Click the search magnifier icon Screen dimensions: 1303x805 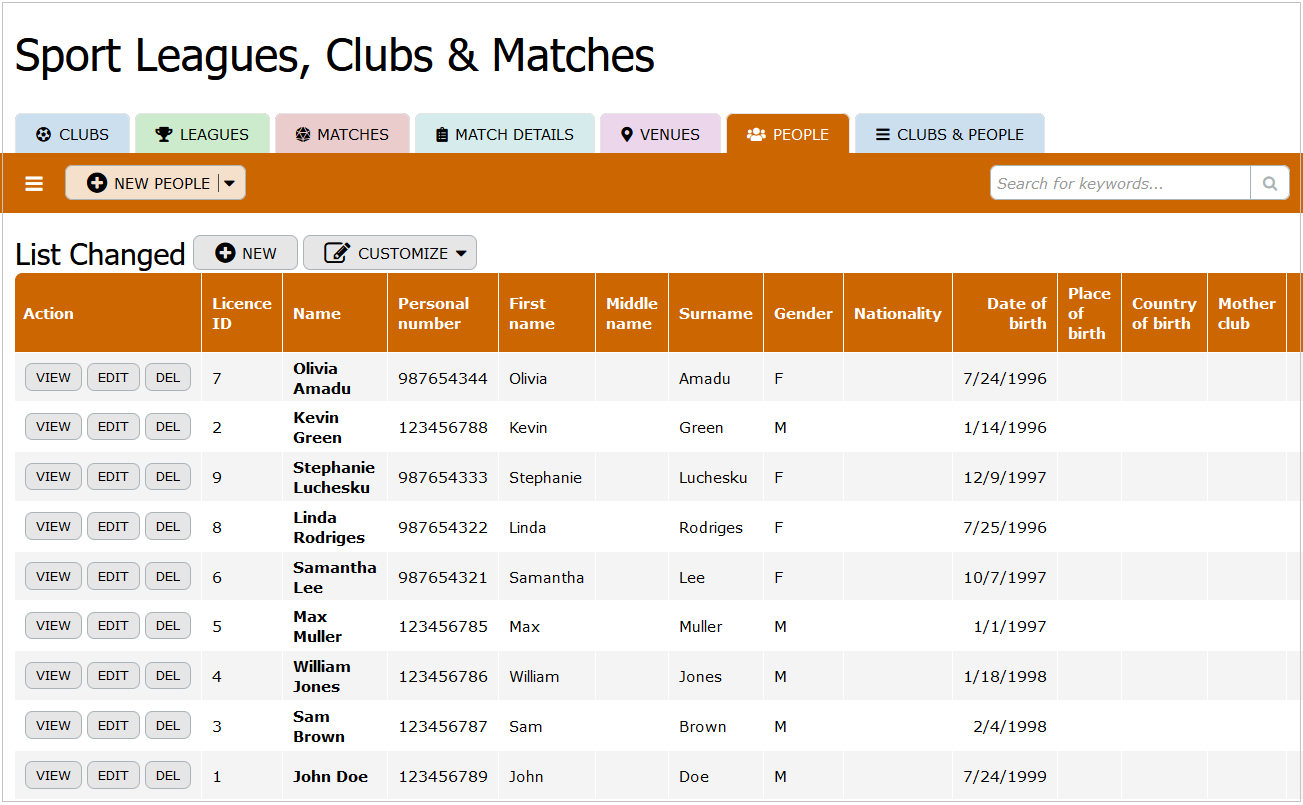click(x=1269, y=184)
